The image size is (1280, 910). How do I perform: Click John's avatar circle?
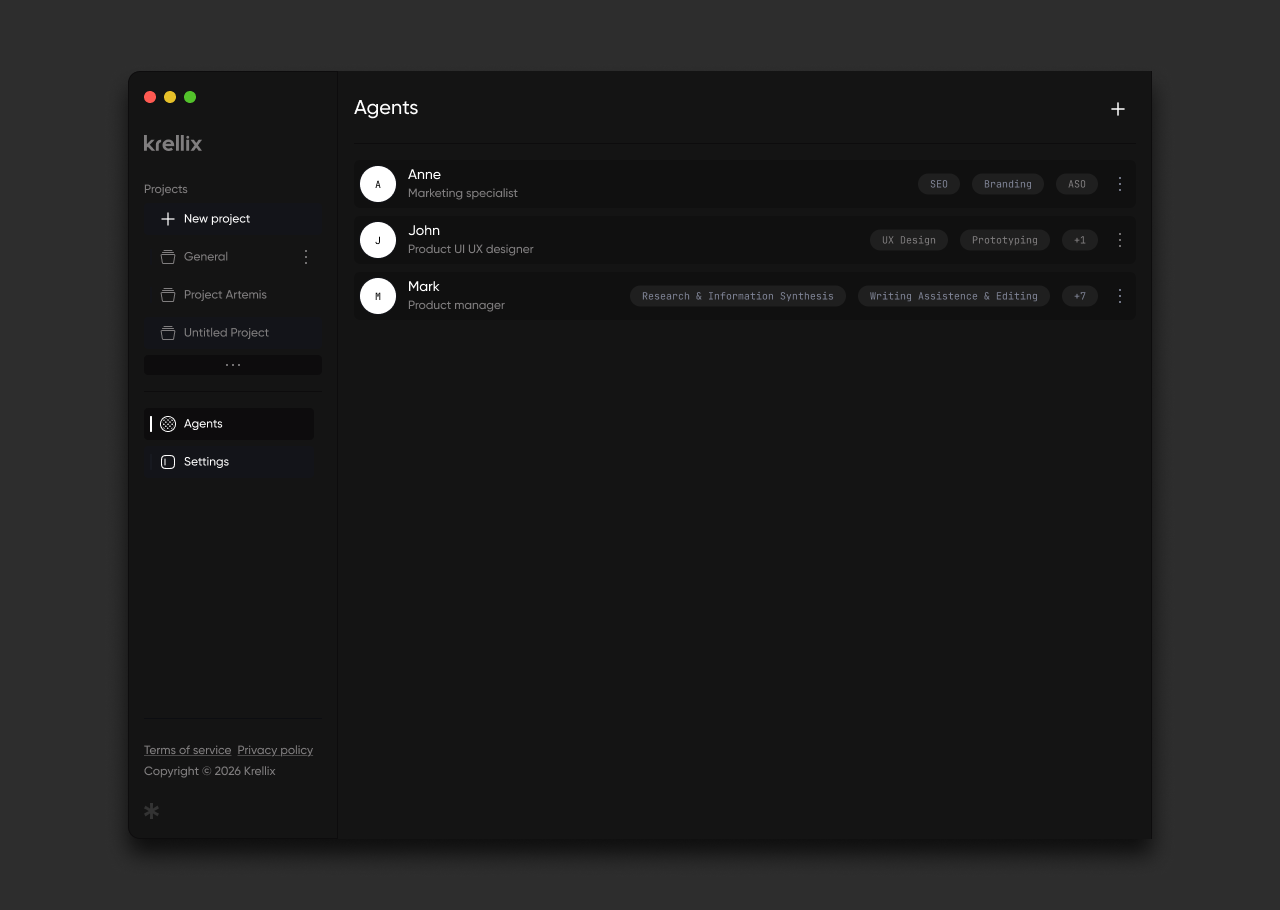(378, 240)
